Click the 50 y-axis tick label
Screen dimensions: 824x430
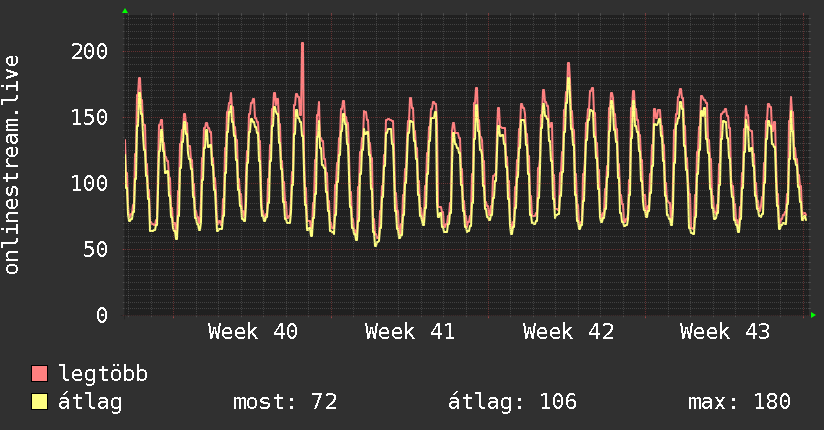pos(96,249)
